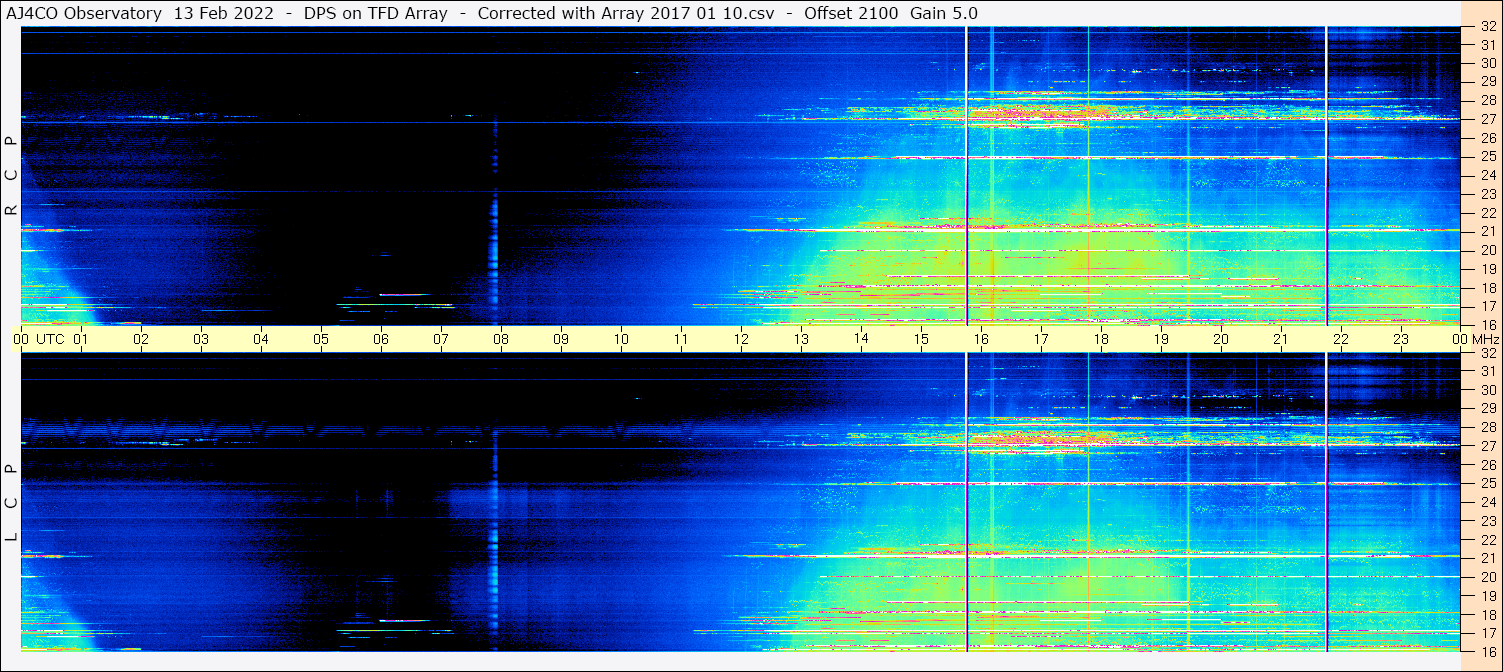
Task: Click 27 MHz label in RCP panel
Action: pyautogui.click(x=1487, y=119)
